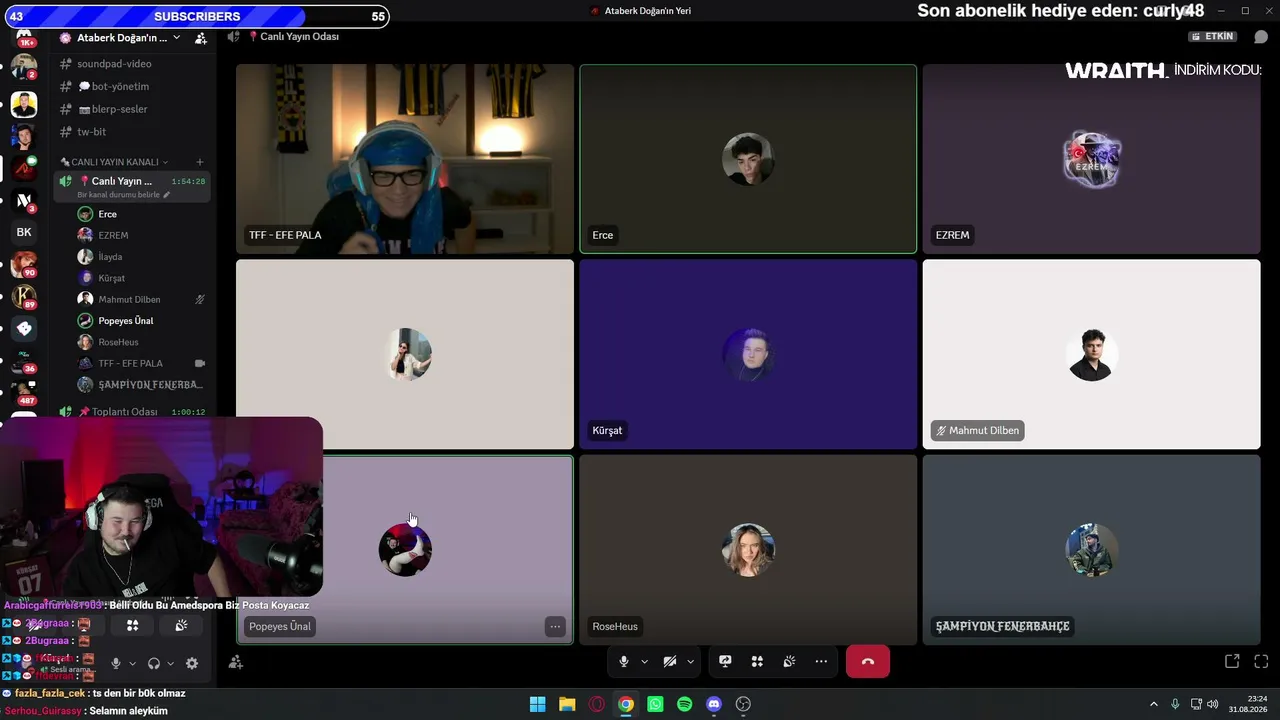The width and height of the screenshot is (1280, 720).
Task: Join Toplantı Odası voice channel
Action: click(132, 412)
